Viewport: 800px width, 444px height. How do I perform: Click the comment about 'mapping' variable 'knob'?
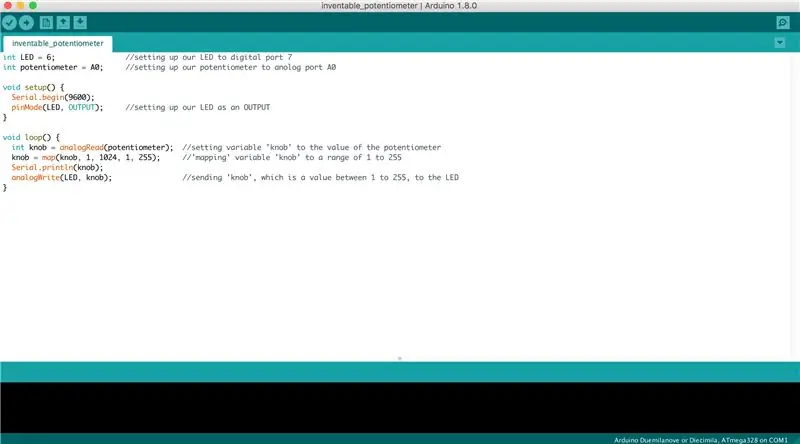click(292, 157)
